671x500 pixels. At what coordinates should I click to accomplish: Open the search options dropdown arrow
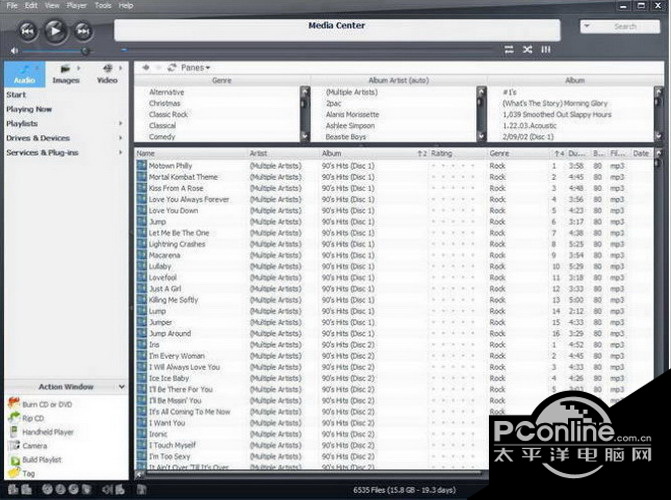(587, 26)
